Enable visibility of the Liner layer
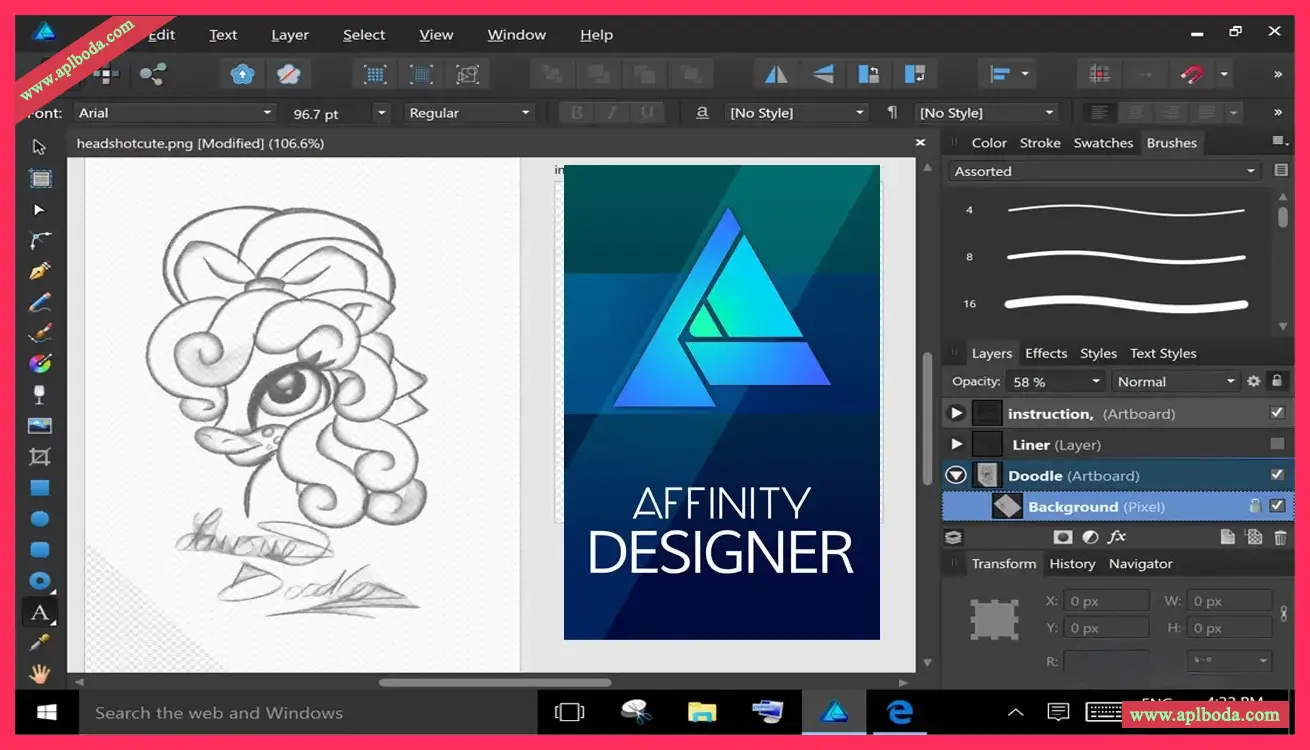 [1276, 444]
